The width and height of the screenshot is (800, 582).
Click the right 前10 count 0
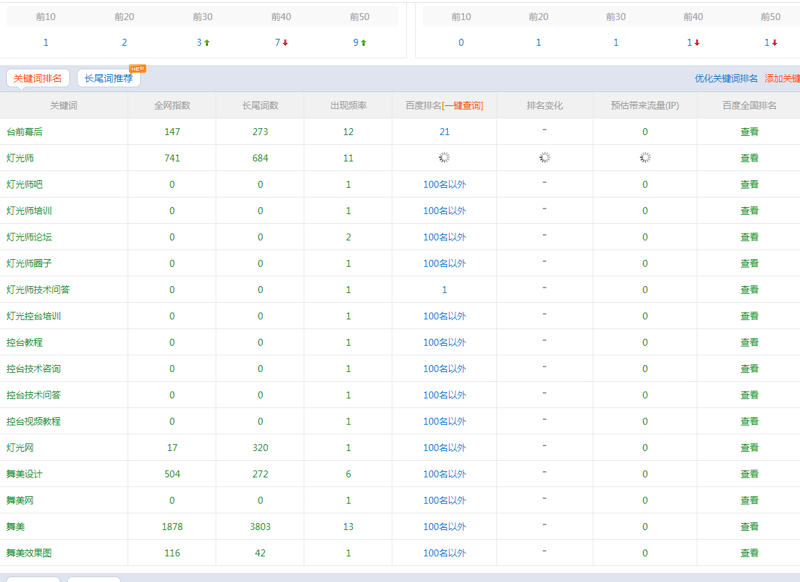[461, 42]
